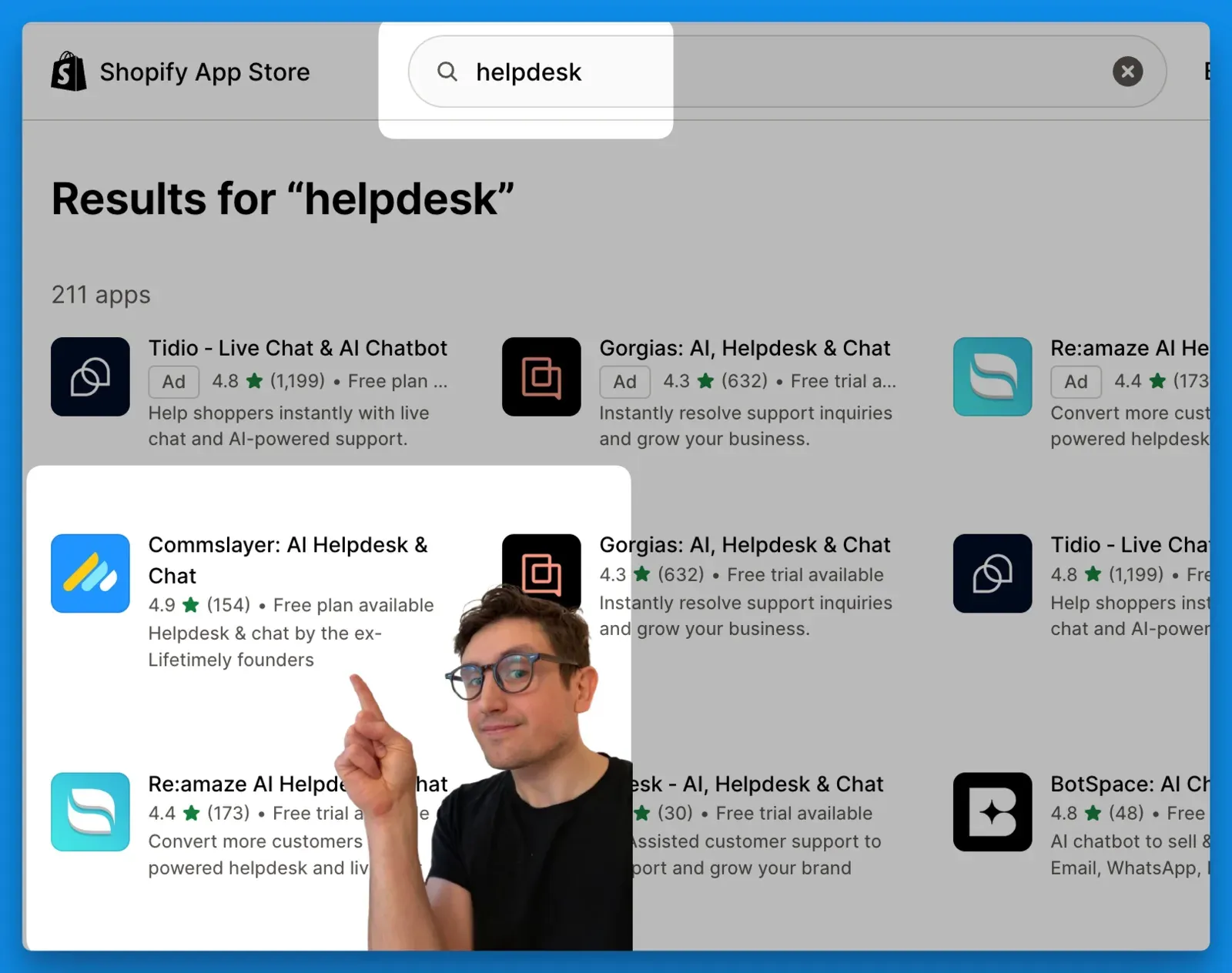Focus the helpdesk search input field
The image size is (1232, 973).
click(x=787, y=72)
